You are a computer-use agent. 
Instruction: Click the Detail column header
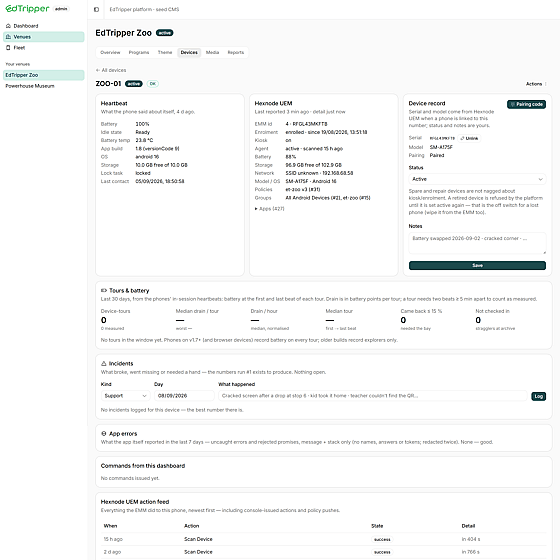click(x=468, y=526)
